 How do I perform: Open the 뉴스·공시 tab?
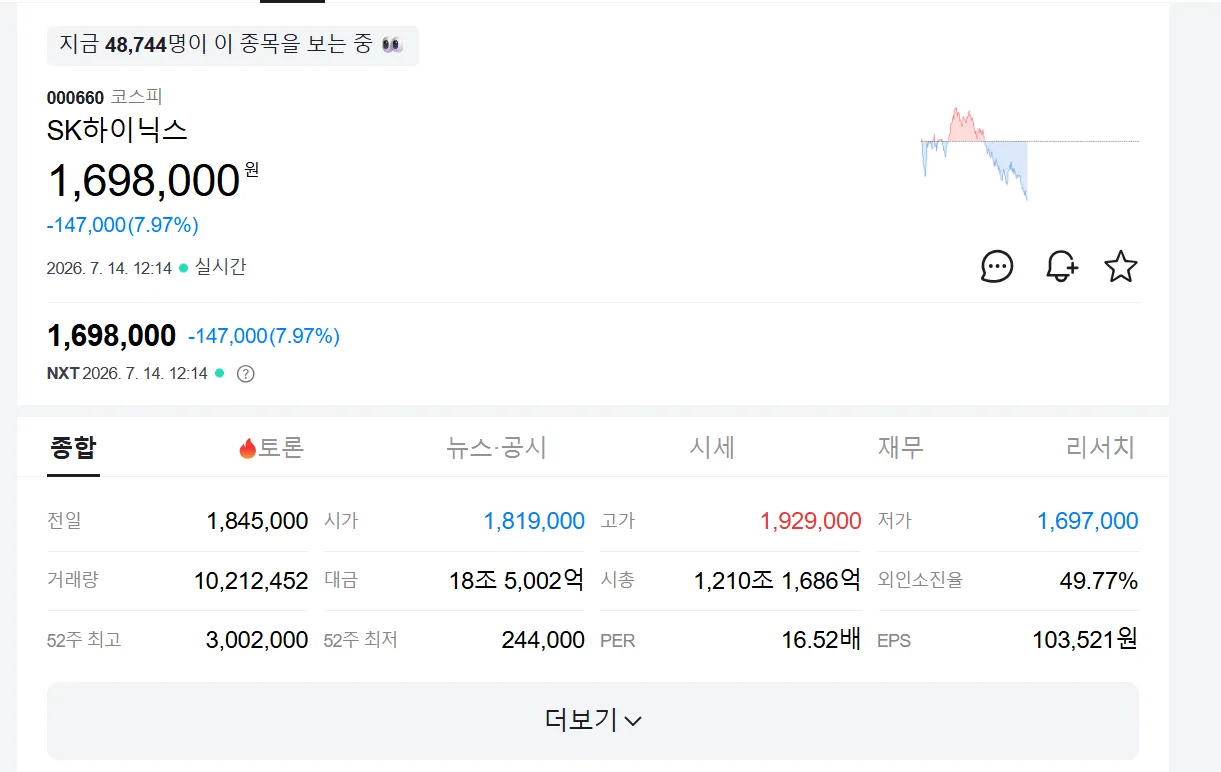click(x=497, y=447)
